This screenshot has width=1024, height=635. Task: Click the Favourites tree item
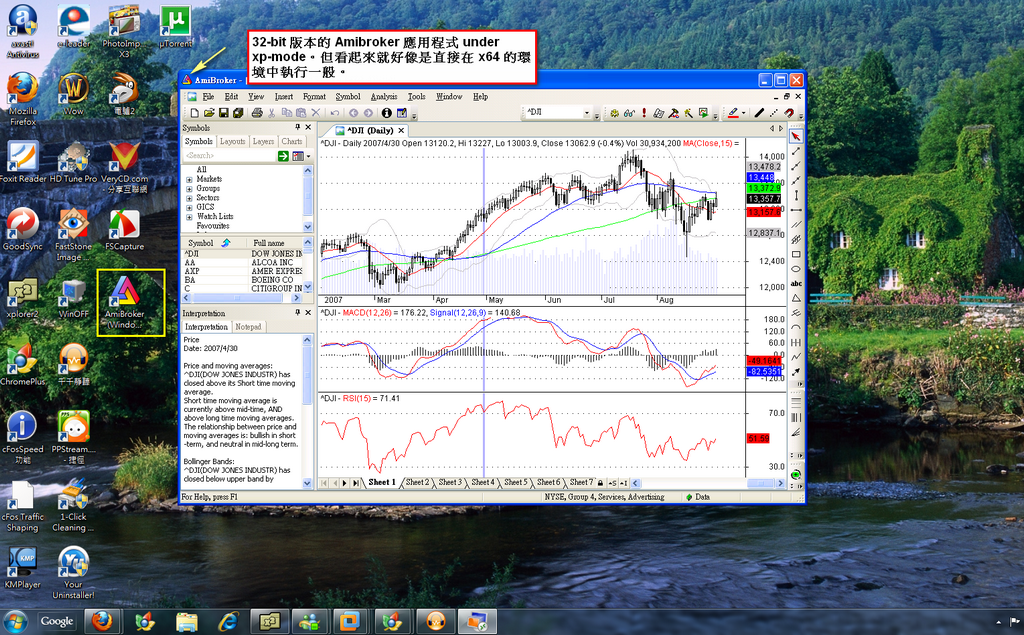tap(213, 225)
